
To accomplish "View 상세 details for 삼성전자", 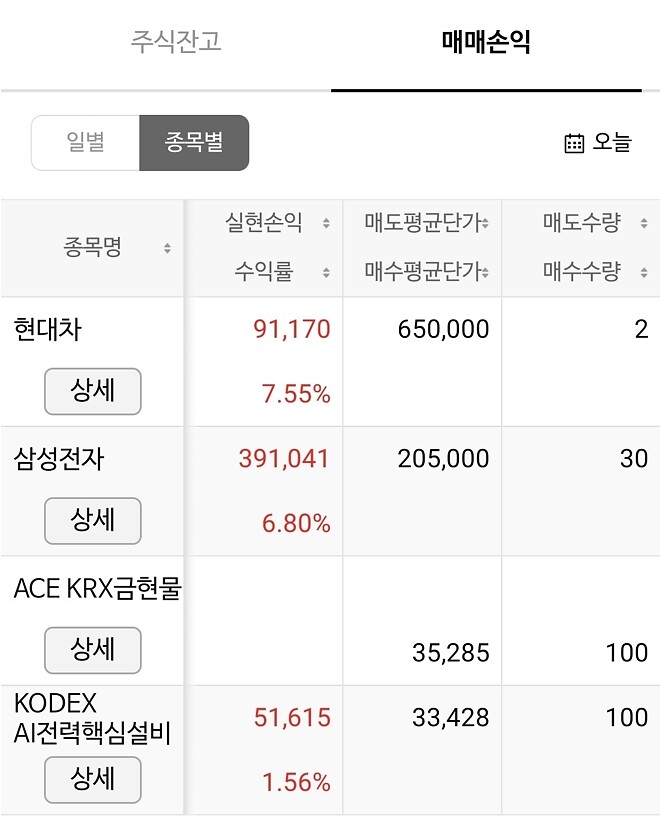I will click(92, 520).
